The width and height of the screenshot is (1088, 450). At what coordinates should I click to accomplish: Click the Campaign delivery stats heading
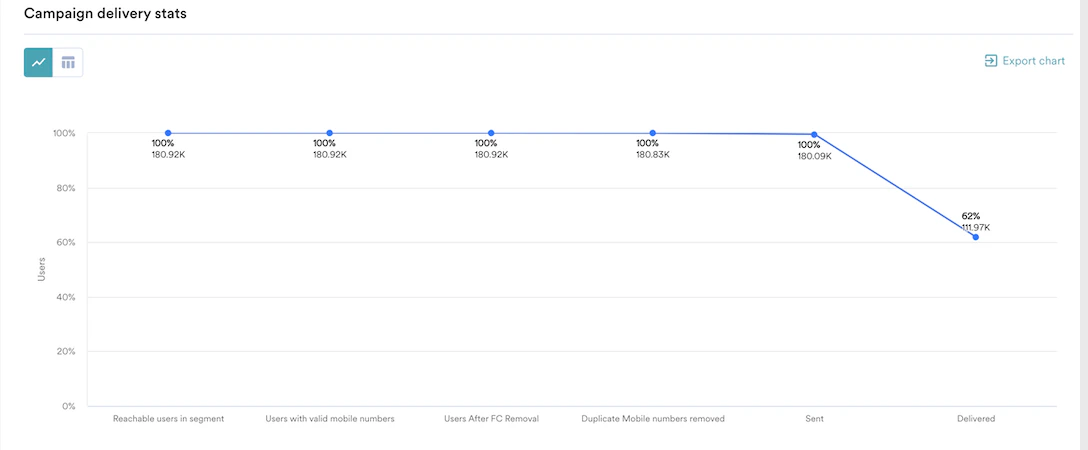(105, 13)
